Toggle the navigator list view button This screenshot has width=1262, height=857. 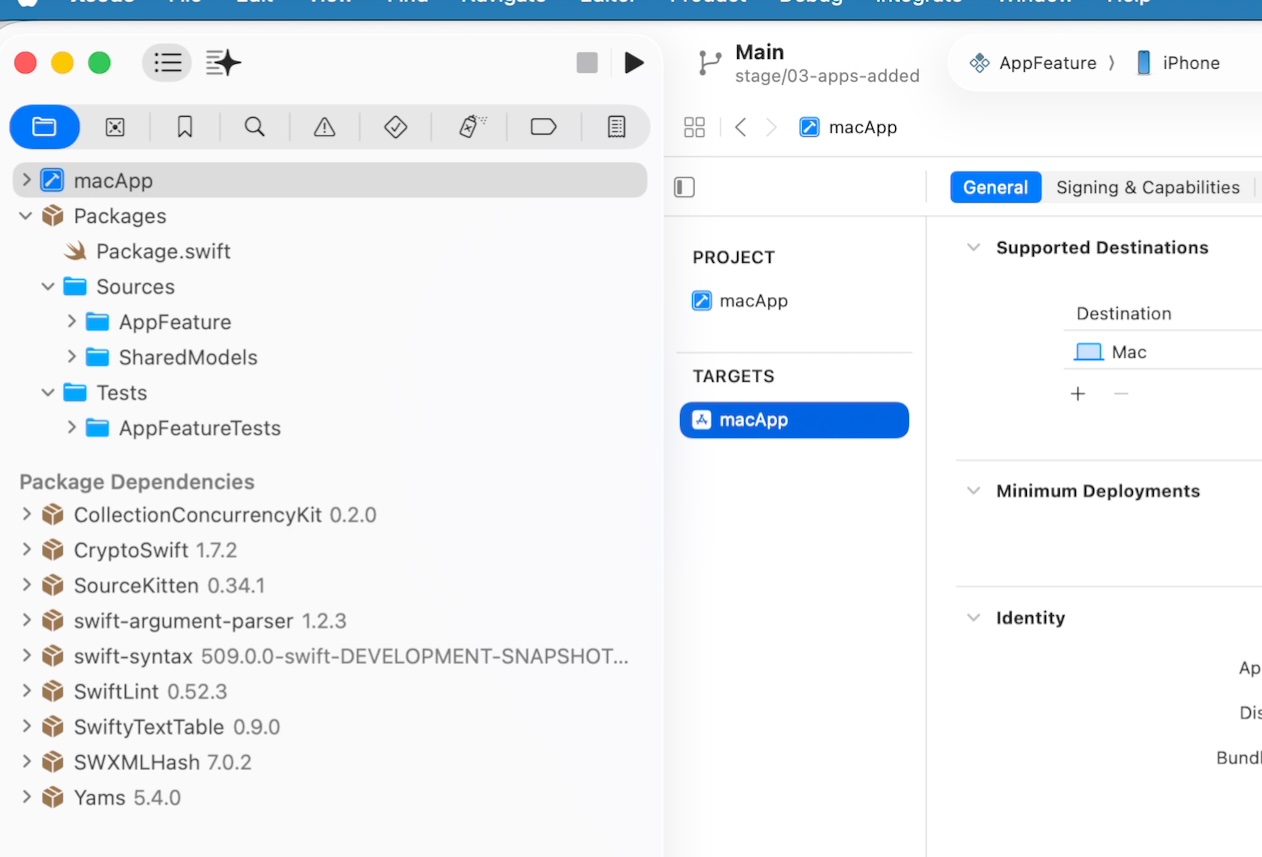click(x=167, y=63)
